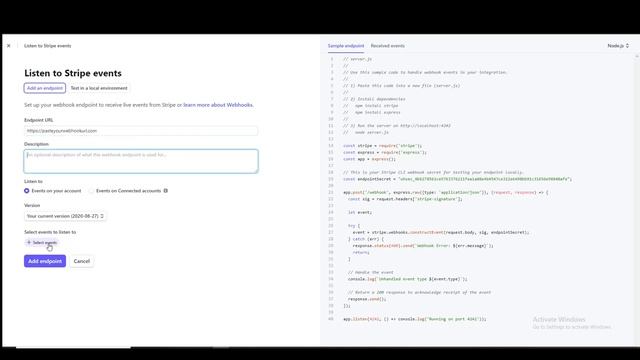Screen dimensions: 640x360
Task: Switch to Test in a local environment tab
Action: point(99,88)
